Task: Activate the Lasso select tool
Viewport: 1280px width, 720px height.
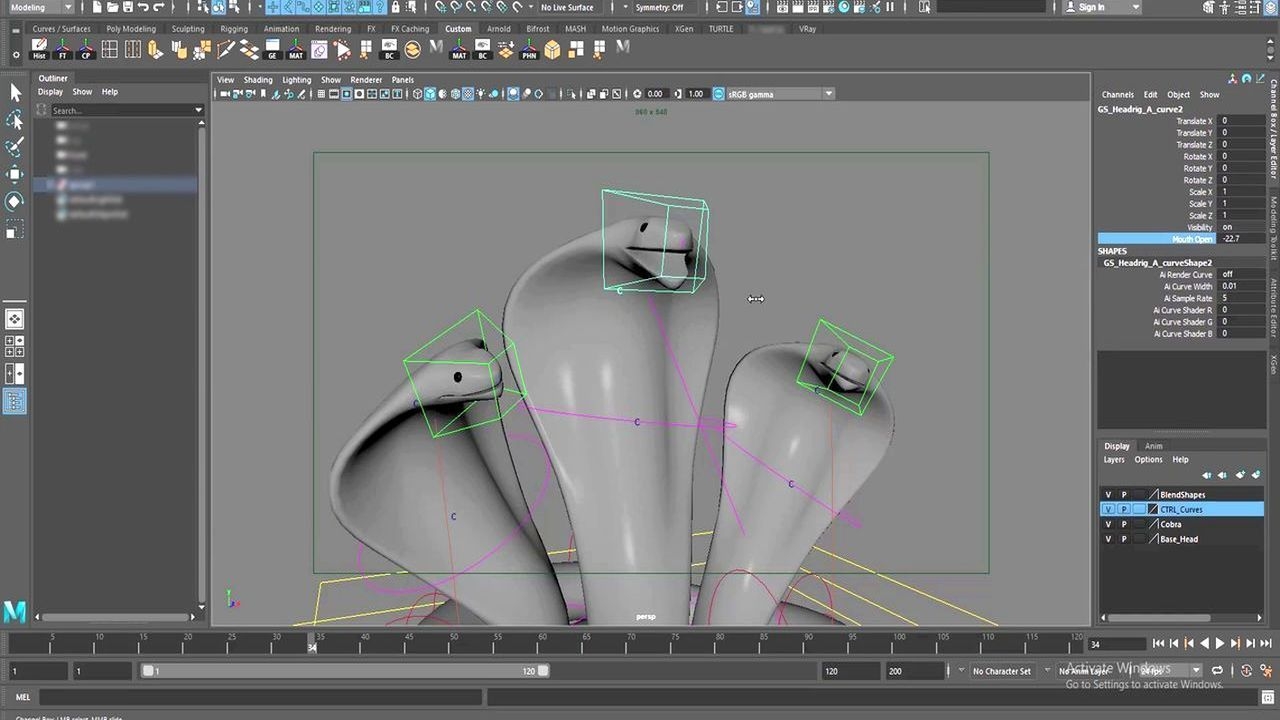Action: [x=15, y=120]
